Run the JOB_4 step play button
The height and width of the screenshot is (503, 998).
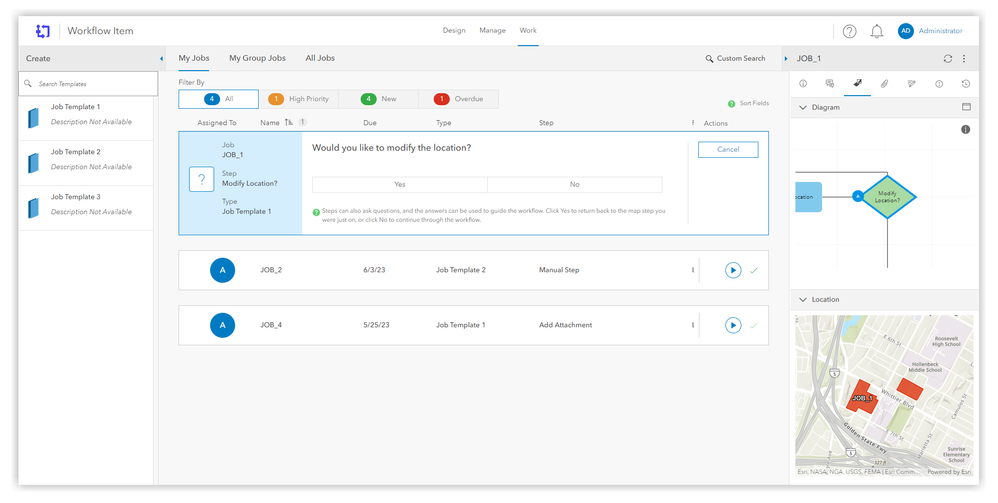pyautogui.click(x=733, y=325)
